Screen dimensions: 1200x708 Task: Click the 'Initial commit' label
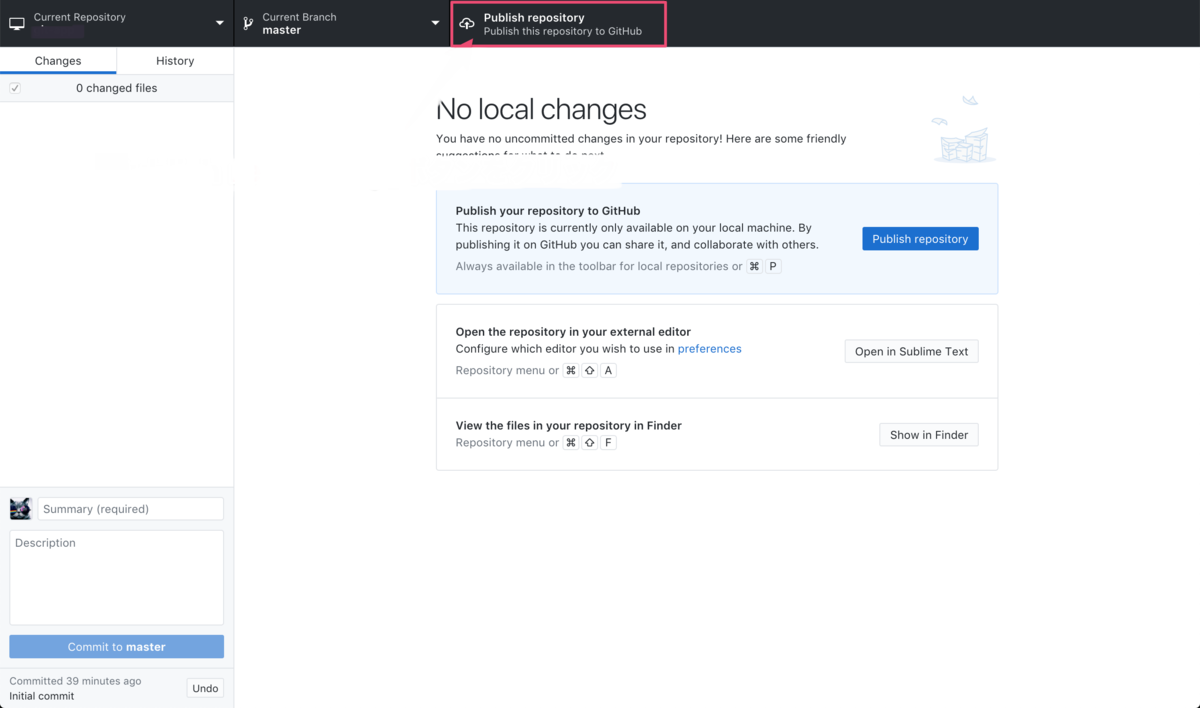point(42,696)
